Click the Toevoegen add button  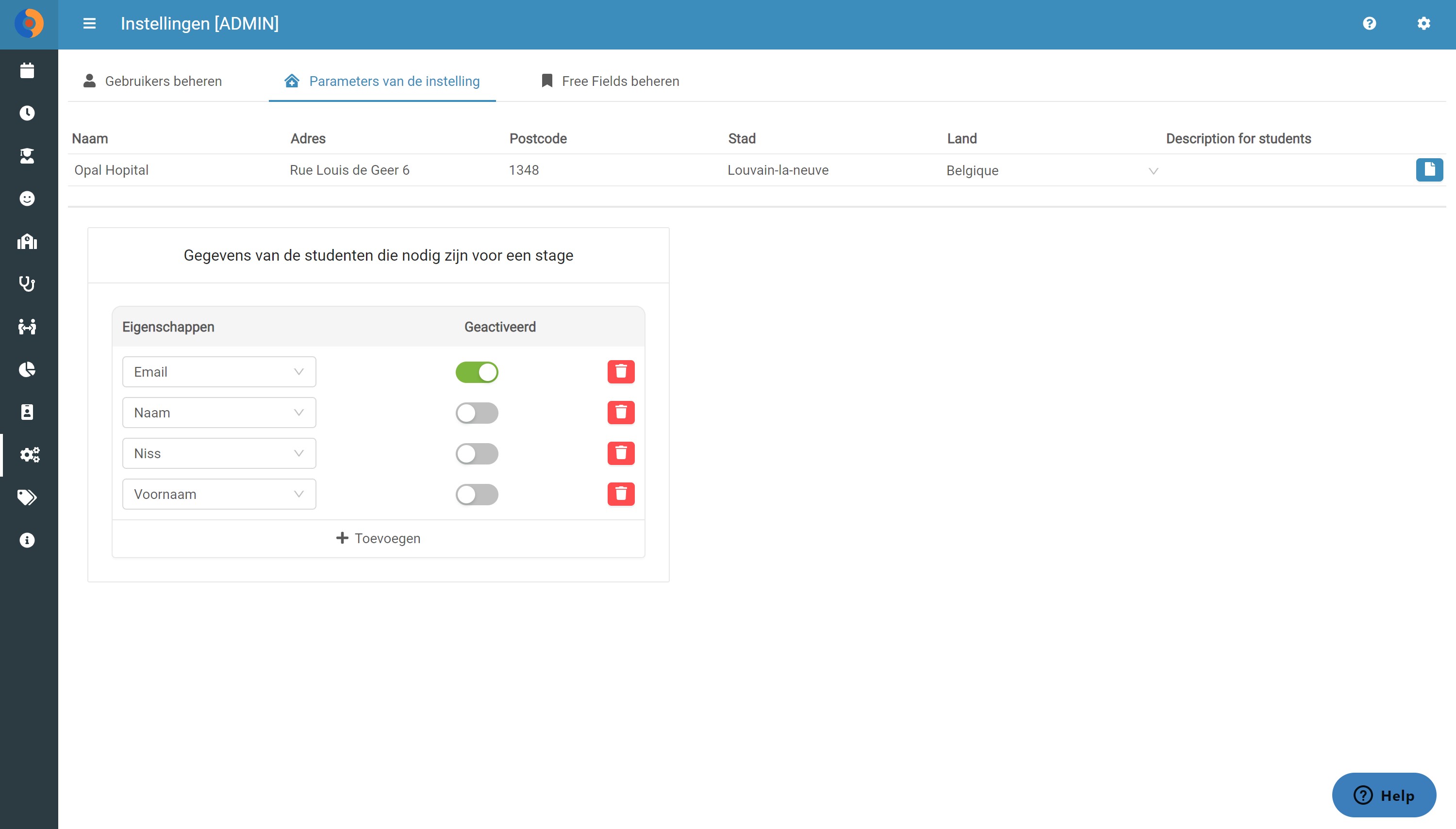[379, 539]
